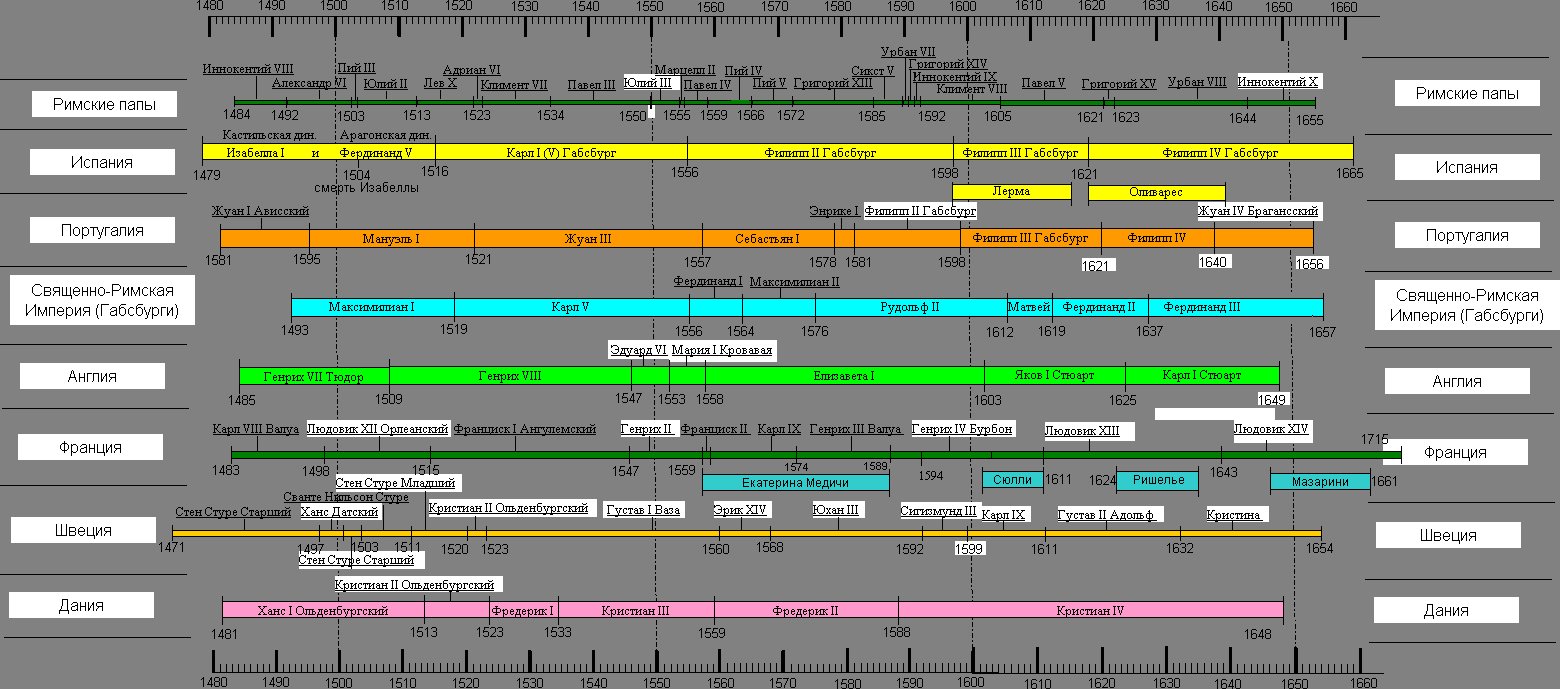Click the Себастьян I segment

[768, 239]
